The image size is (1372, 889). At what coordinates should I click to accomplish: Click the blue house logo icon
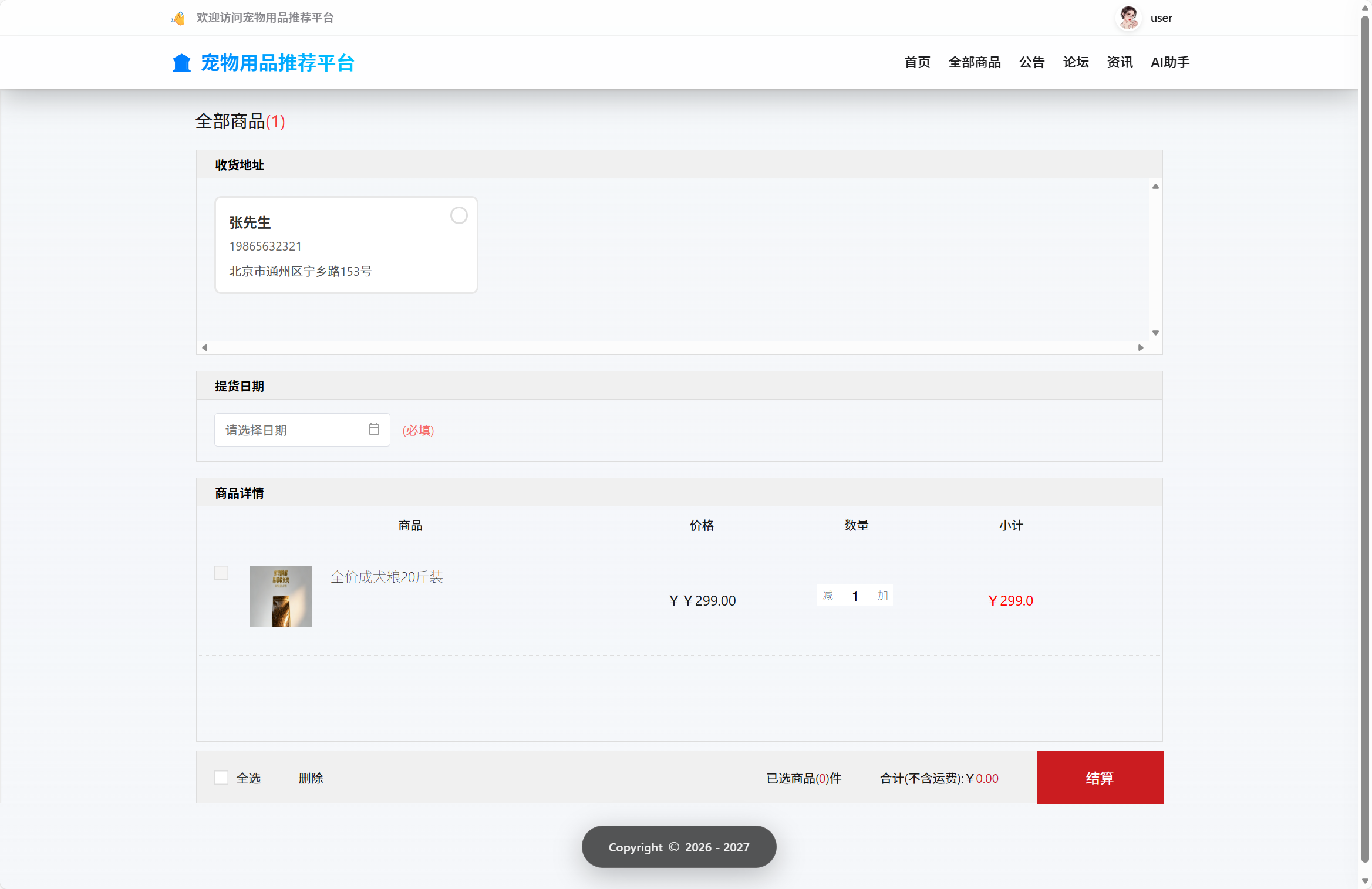(x=181, y=62)
